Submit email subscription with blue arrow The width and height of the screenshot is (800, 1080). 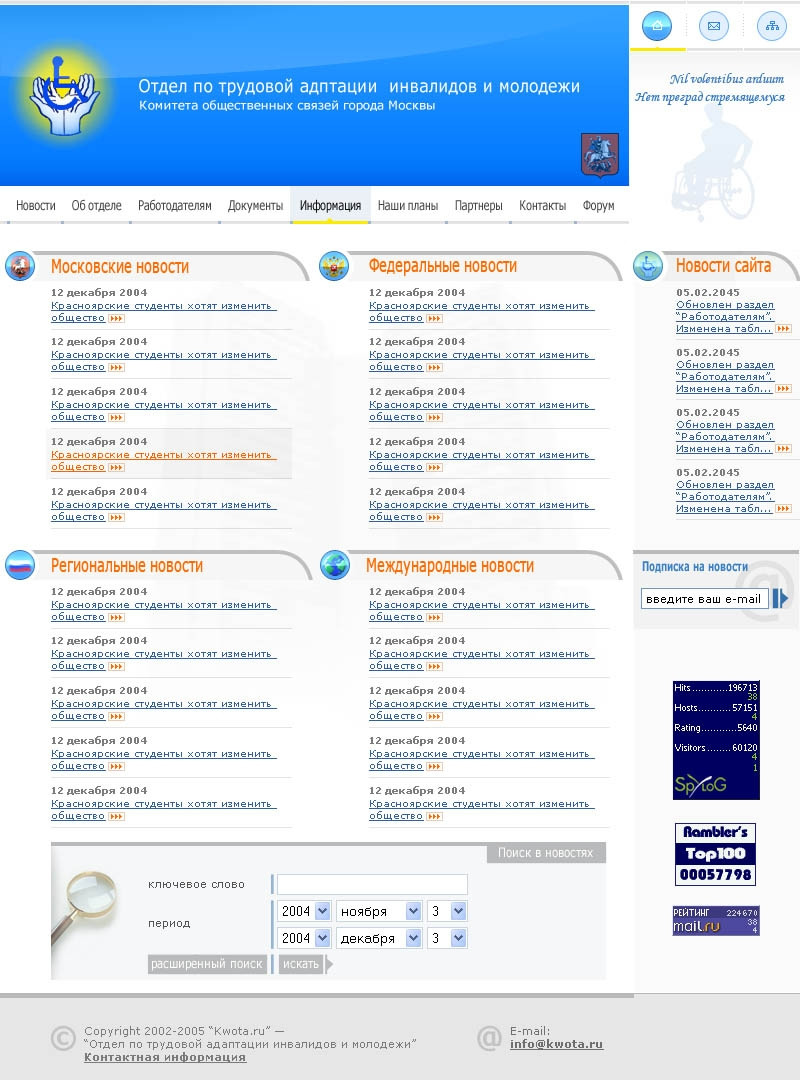tap(779, 599)
